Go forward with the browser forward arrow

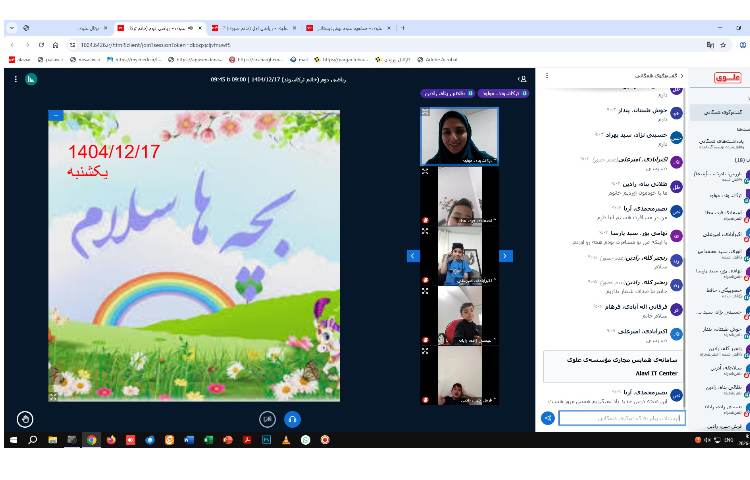[x=27, y=44]
